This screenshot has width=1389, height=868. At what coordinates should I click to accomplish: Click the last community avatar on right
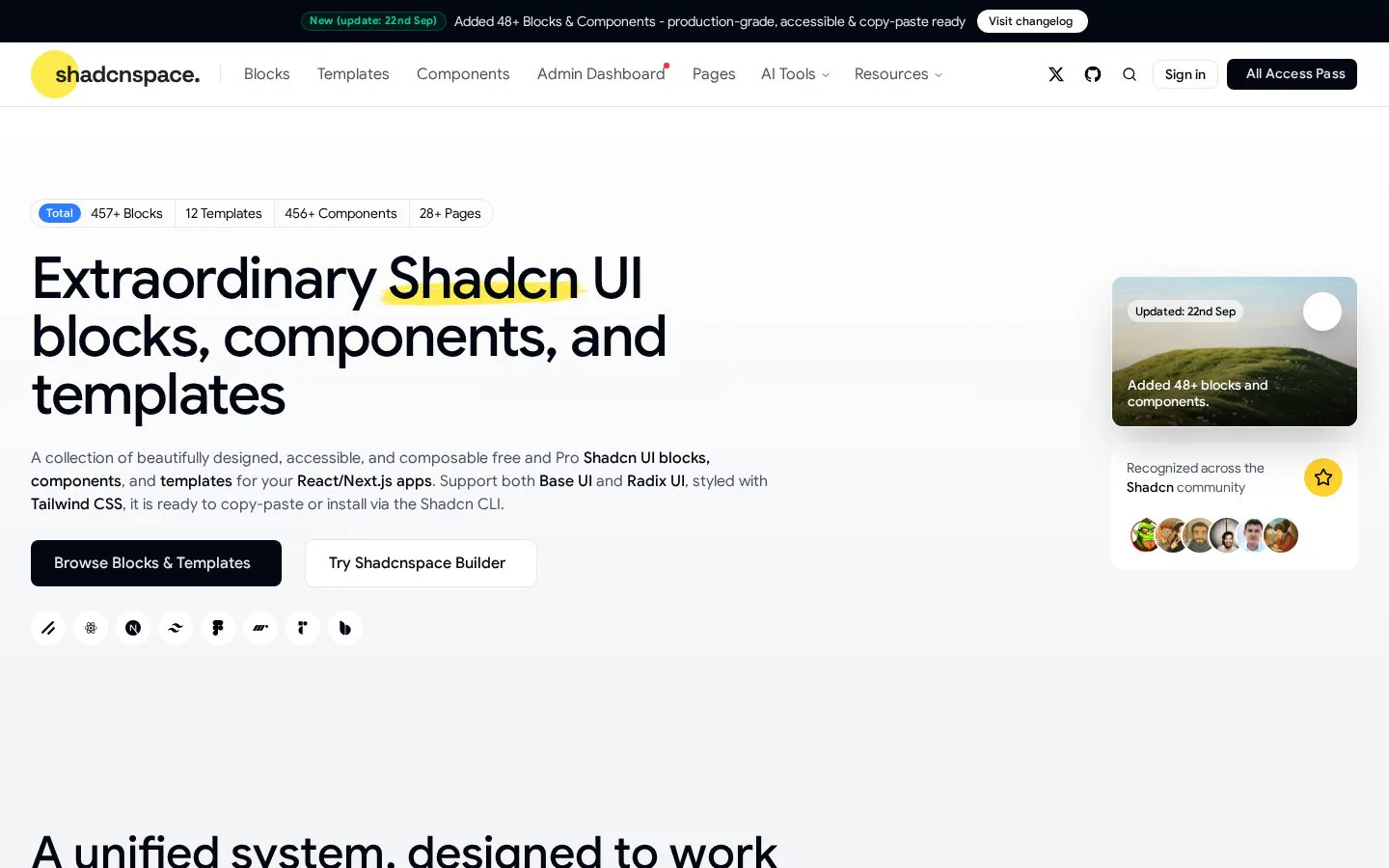coord(1281,535)
